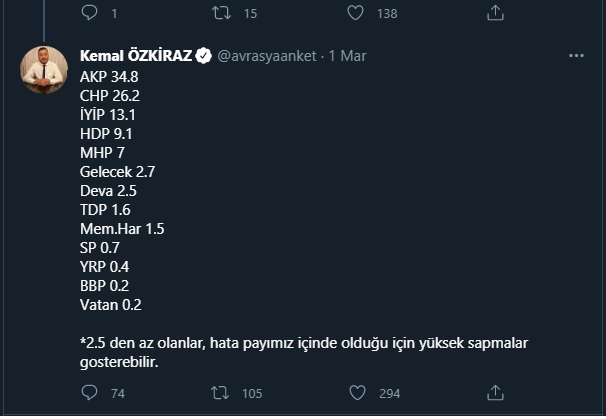Click Kemal ÖZKİRAZ's profile picture
The height and width of the screenshot is (419, 606).
(x=43, y=70)
